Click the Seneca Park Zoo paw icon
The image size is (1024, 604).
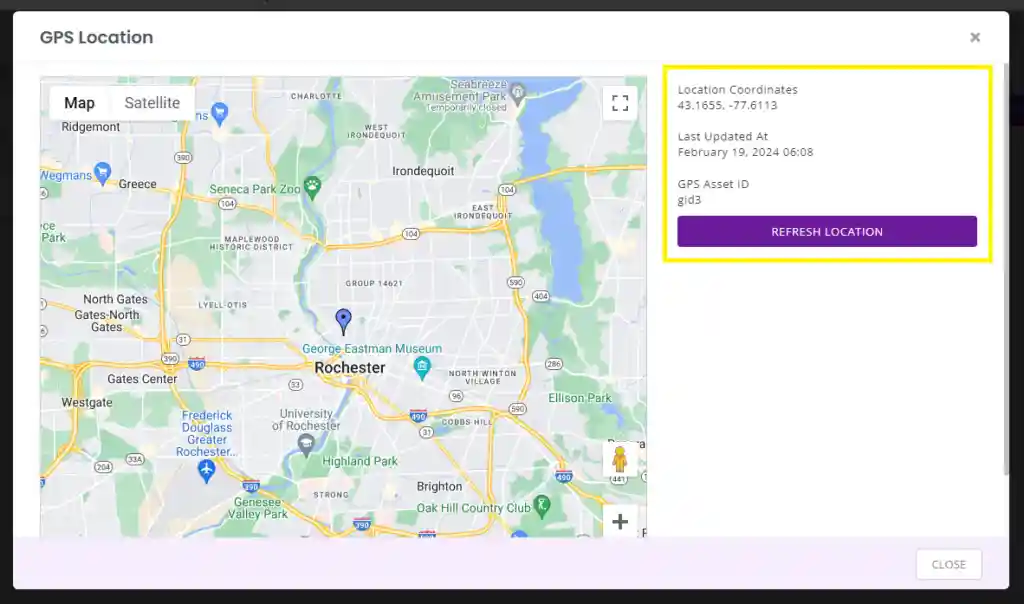pos(313,185)
